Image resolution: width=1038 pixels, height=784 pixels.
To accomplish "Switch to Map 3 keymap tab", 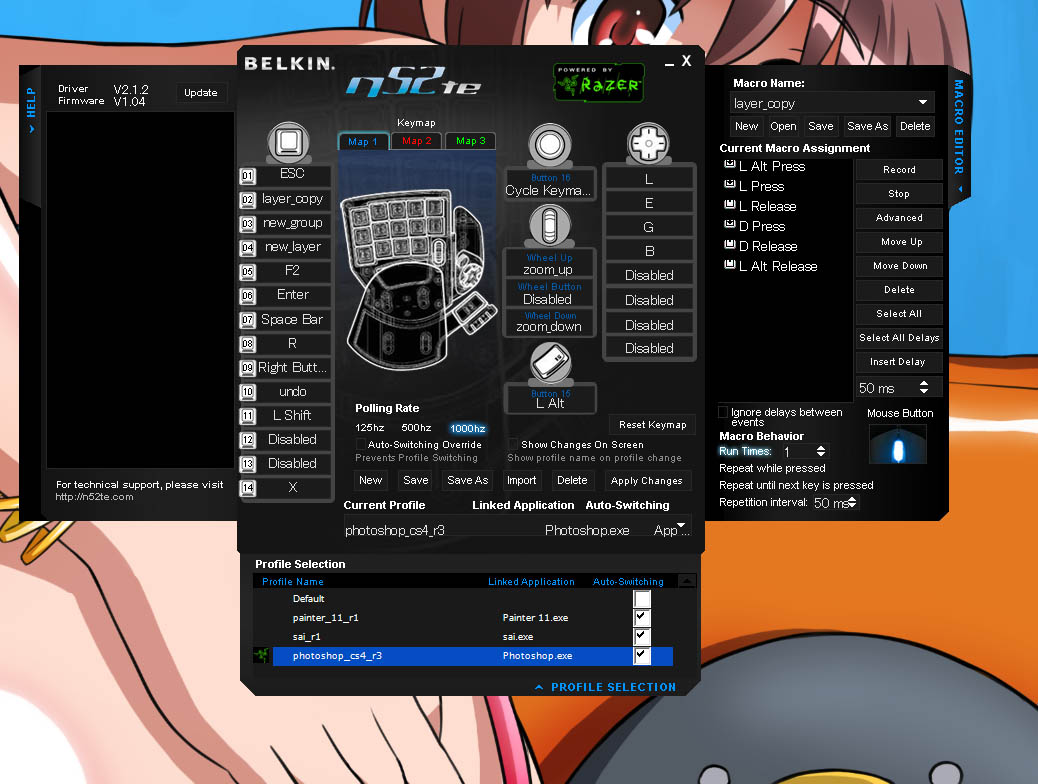I will (x=471, y=141).
